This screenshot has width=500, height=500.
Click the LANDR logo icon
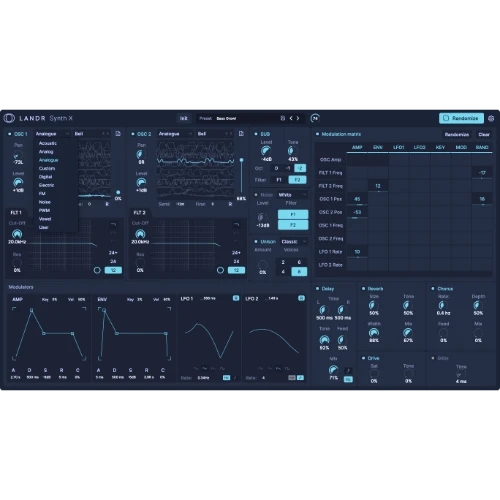click(x=9, y=118)
